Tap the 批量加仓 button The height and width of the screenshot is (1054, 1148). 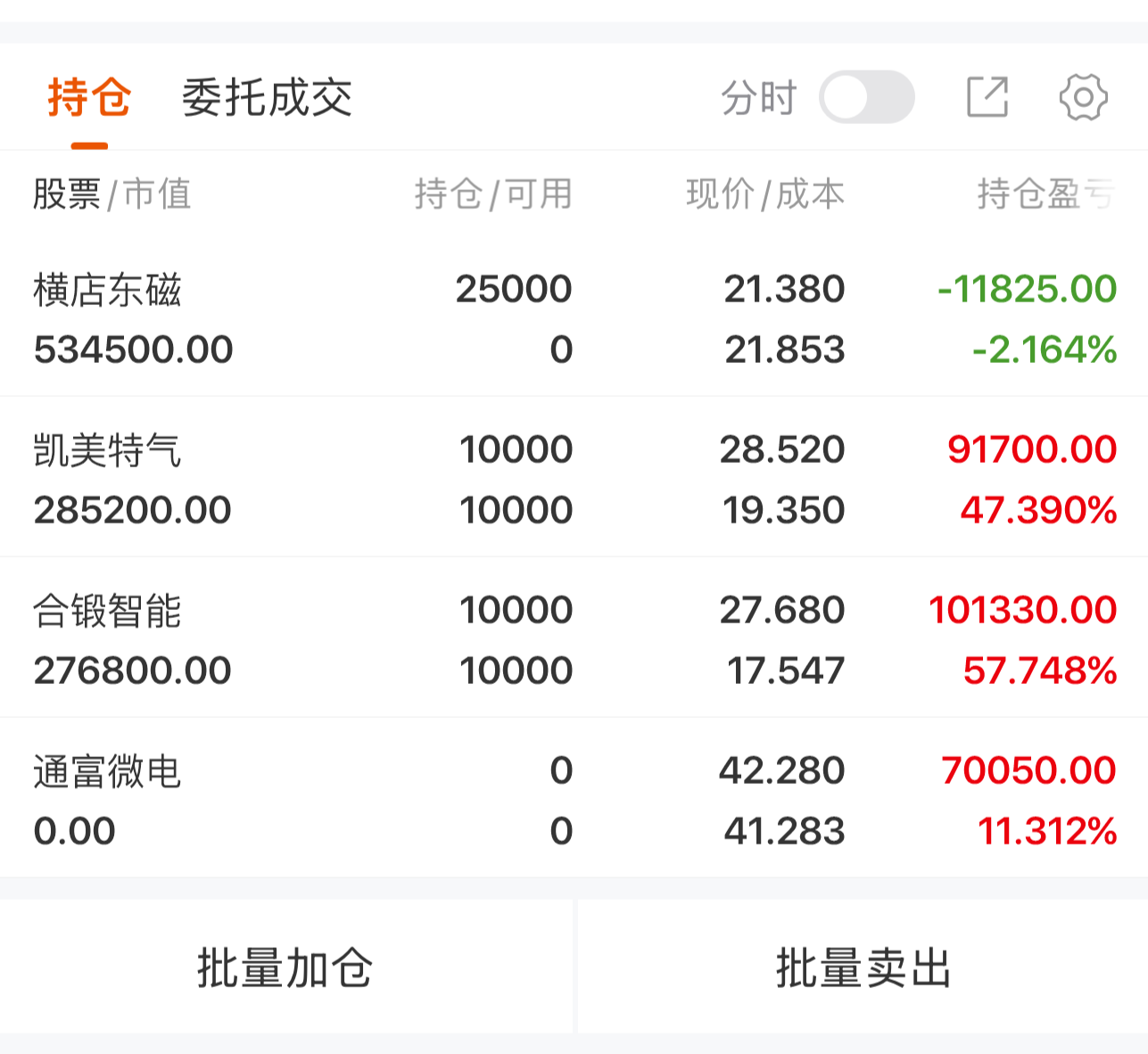click(x=285, y=968)
